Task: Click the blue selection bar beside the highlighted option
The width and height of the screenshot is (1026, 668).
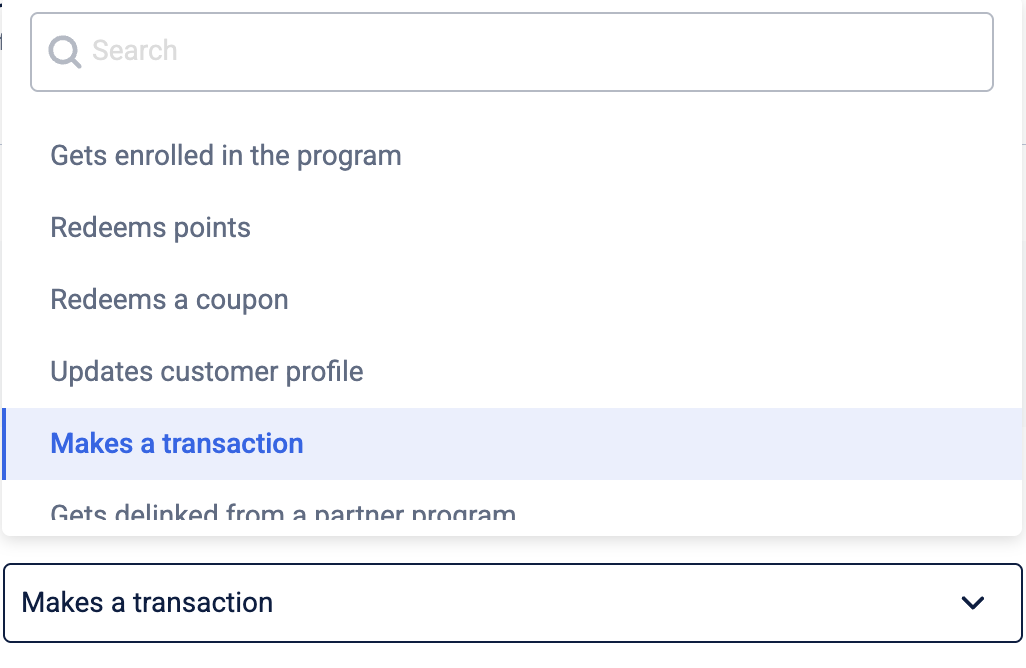Action: (x=4, y=444)
